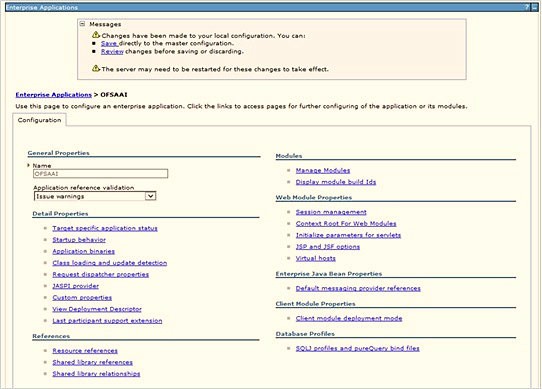Open the JASPI provider link
The width and height of the screenshot is (542, 389).
(76, 286)
